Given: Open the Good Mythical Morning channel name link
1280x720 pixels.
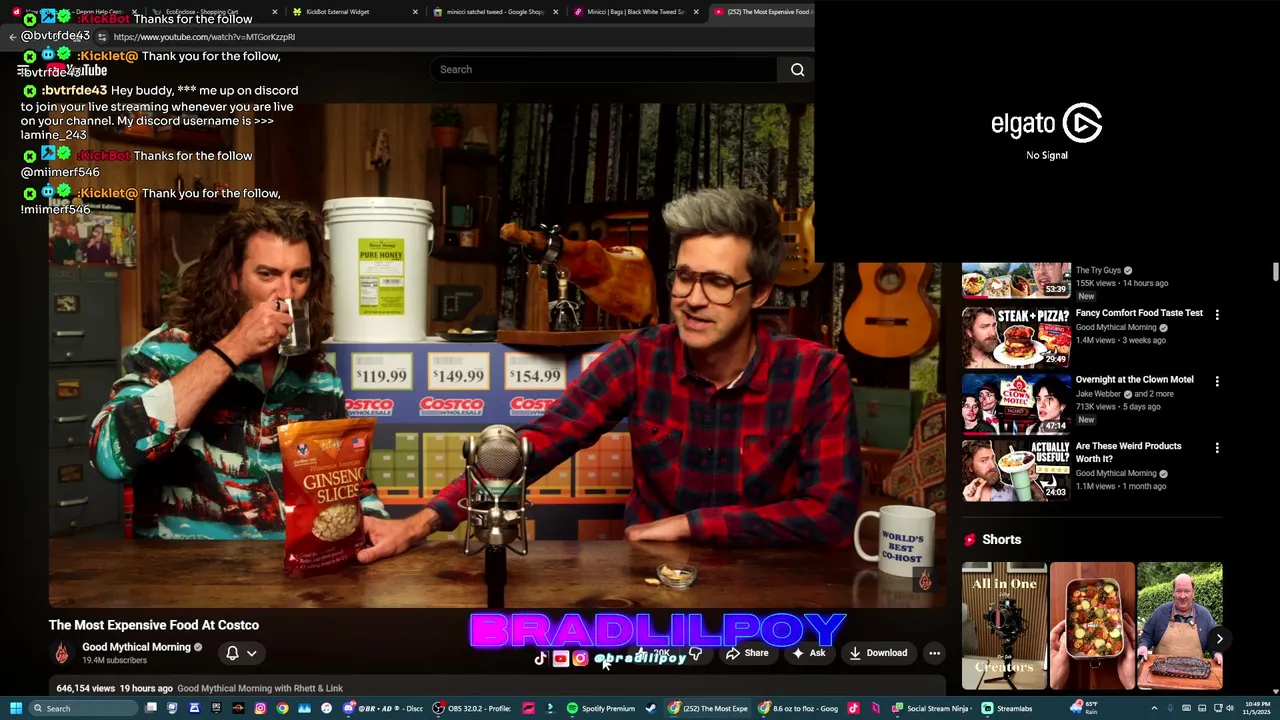Looking at the screenshot, I should [136, 647].
